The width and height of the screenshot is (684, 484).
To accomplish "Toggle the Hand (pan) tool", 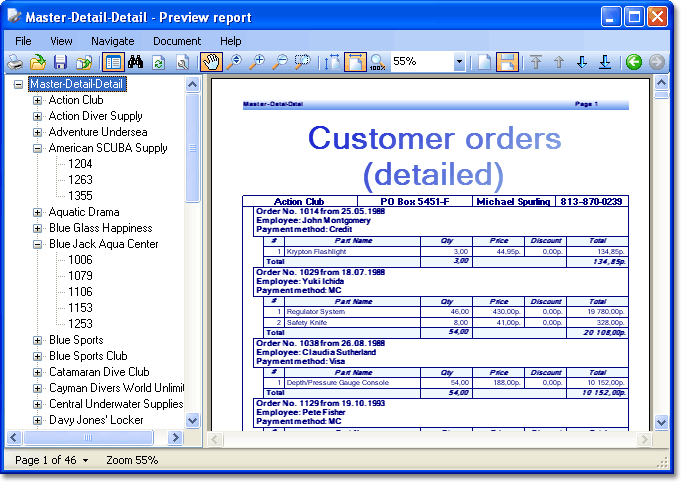I will click(x=211, y=62).
